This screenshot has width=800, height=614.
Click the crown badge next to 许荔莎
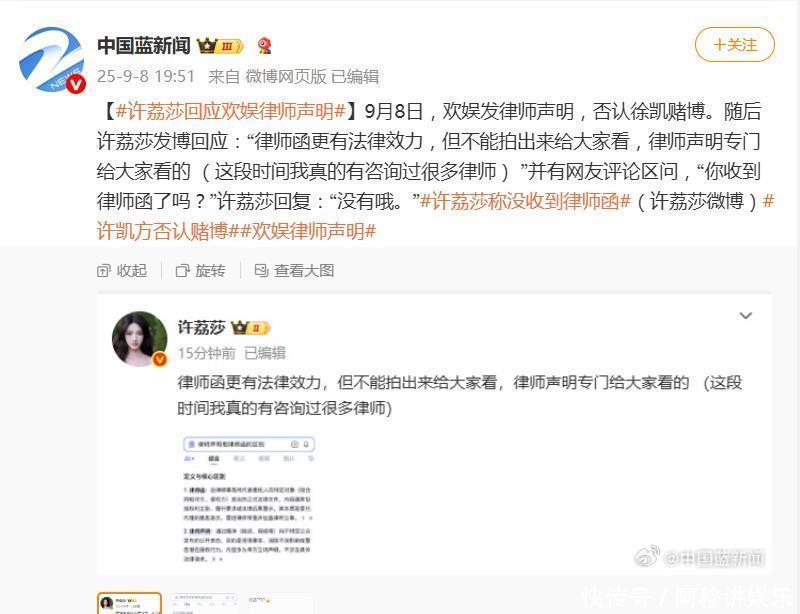click(x=250, y=328)
